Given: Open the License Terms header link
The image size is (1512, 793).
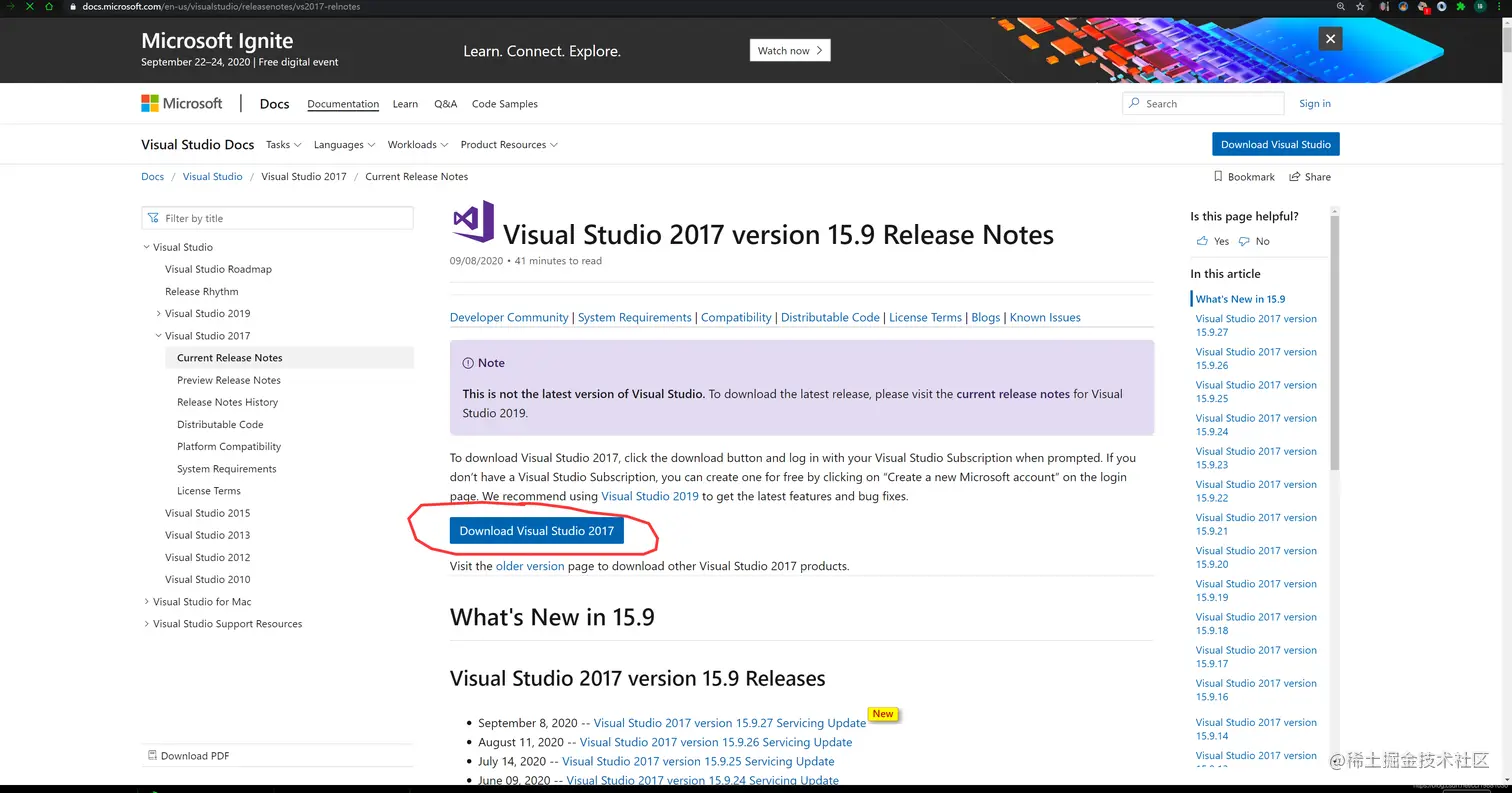Looking at the screenshot, I should point(925,317).
